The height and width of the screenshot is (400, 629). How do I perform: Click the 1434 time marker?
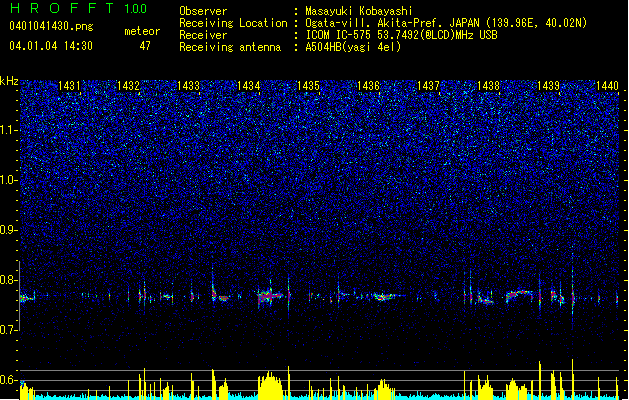pos(248,86)
